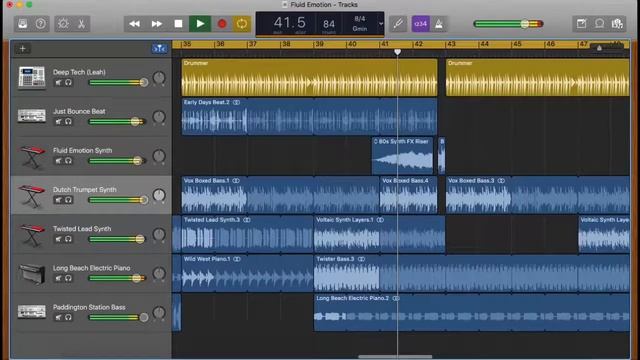Viewport: 640px width, 360px height.
Task: Click Deep Tech drum machine icon
Action: point(31,78)
